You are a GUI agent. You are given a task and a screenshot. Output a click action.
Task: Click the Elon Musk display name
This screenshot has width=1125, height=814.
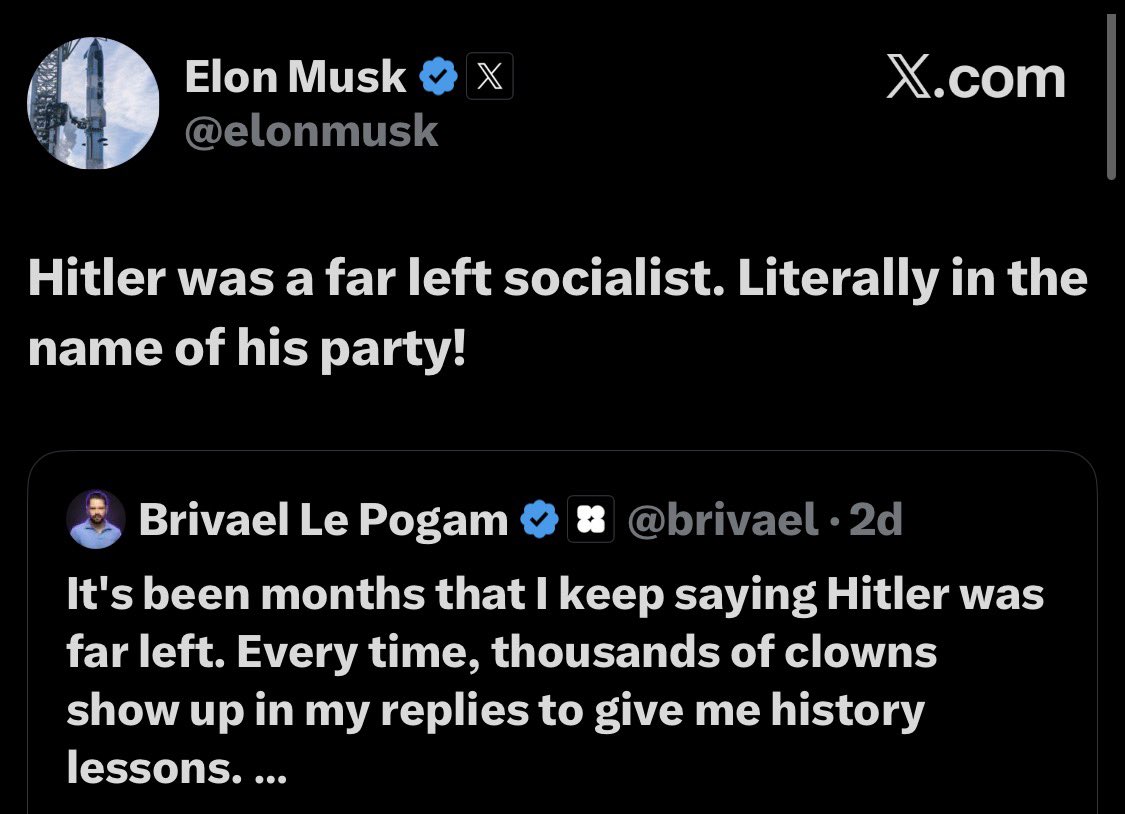pyautogui.click(x=295, y=76)
